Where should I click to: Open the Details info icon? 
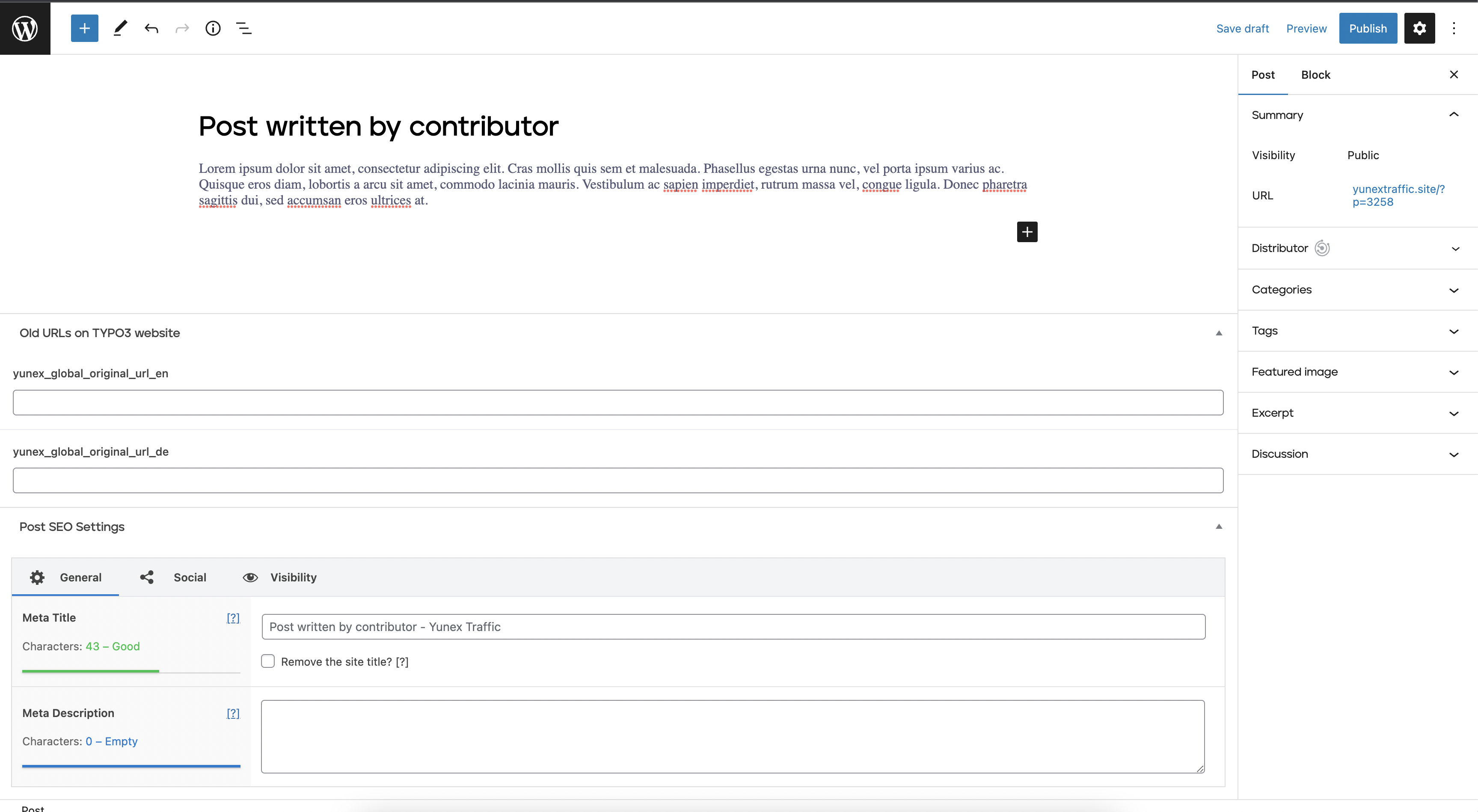tap(213, 28)
